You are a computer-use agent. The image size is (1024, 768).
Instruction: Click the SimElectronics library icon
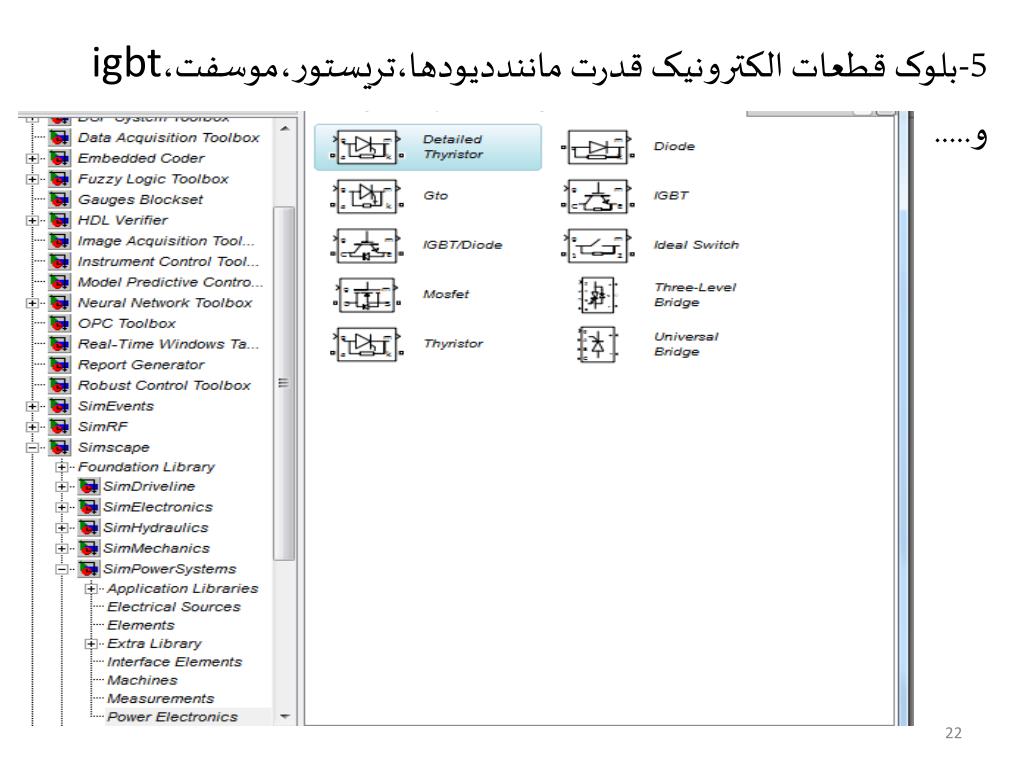(88, 507)
